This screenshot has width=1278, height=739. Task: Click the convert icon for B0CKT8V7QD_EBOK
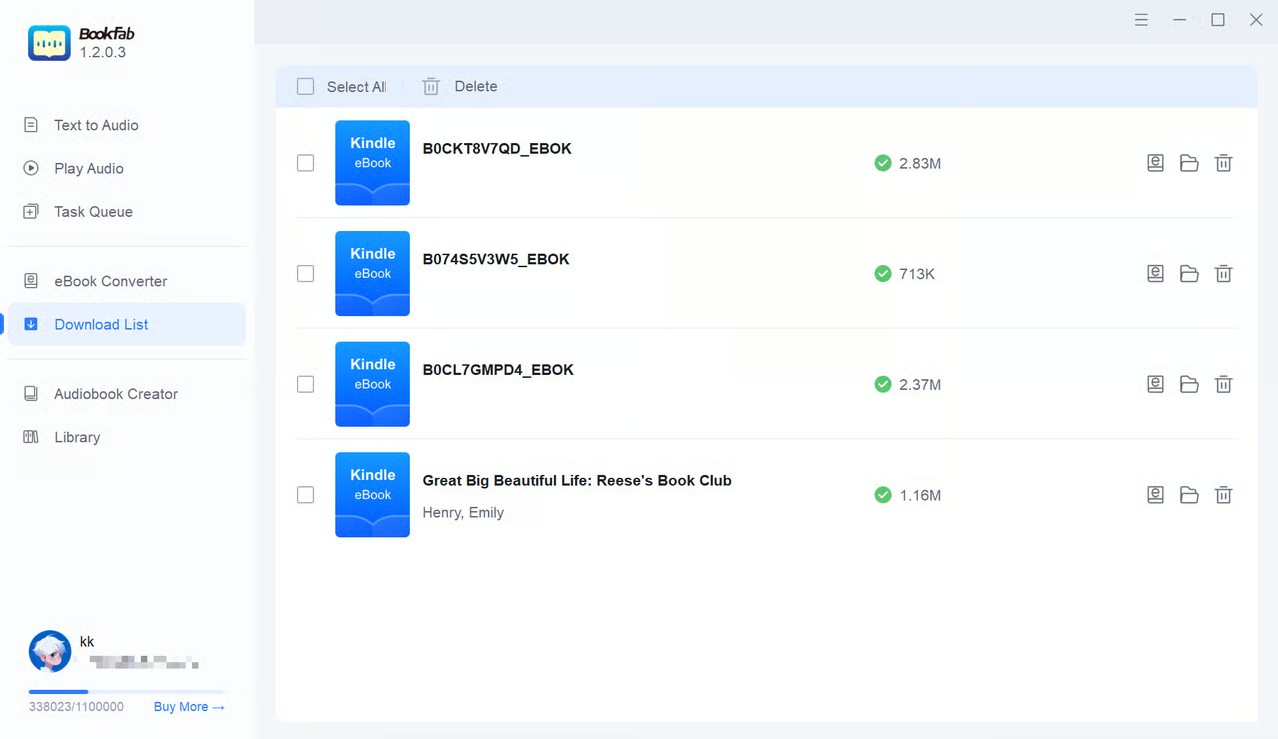[x=1155, y=163]
